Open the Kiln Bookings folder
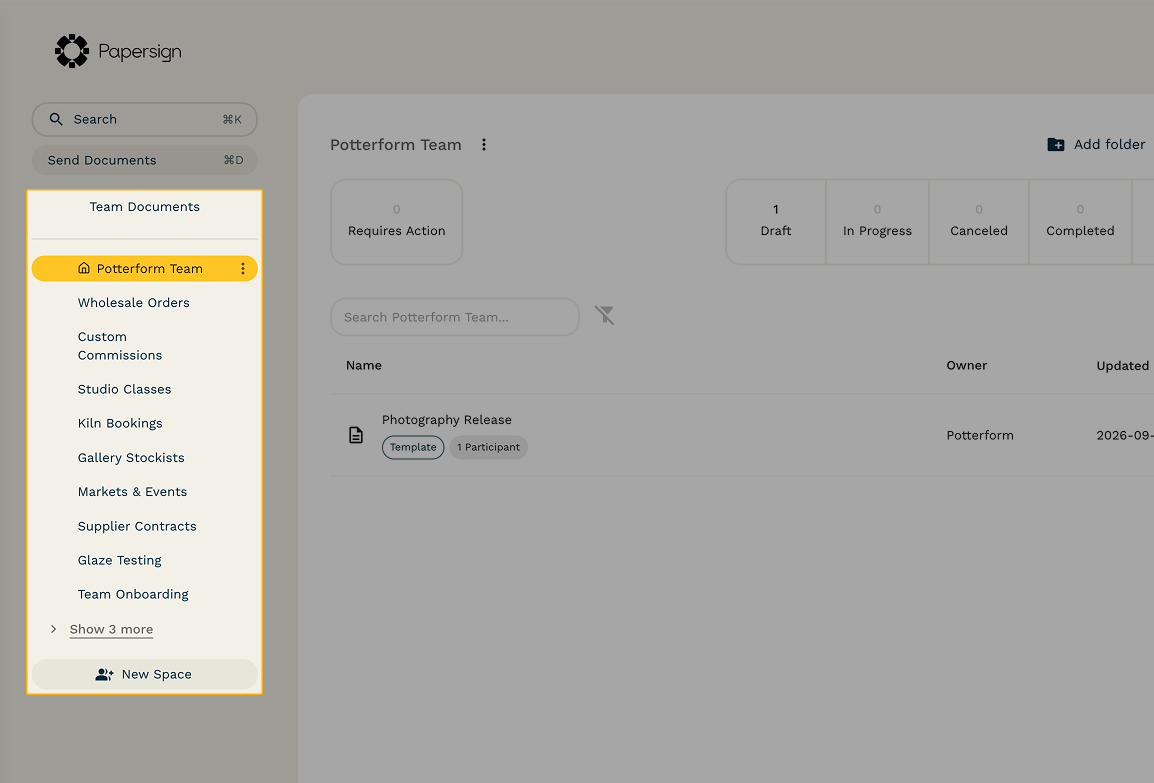Image resolution: width=1154 pixels, height=783 pixels. click(120, 423)
